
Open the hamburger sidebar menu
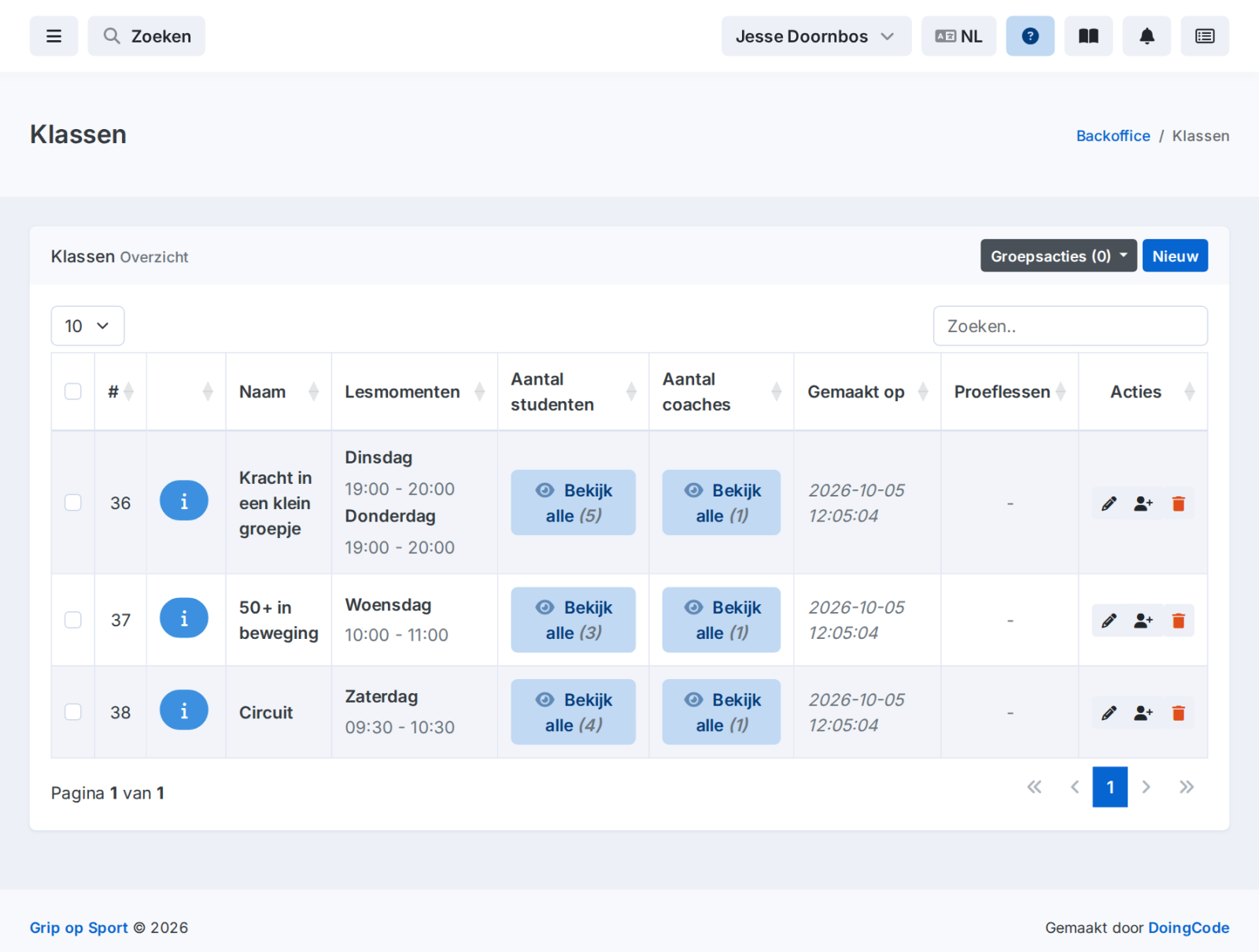54,36
